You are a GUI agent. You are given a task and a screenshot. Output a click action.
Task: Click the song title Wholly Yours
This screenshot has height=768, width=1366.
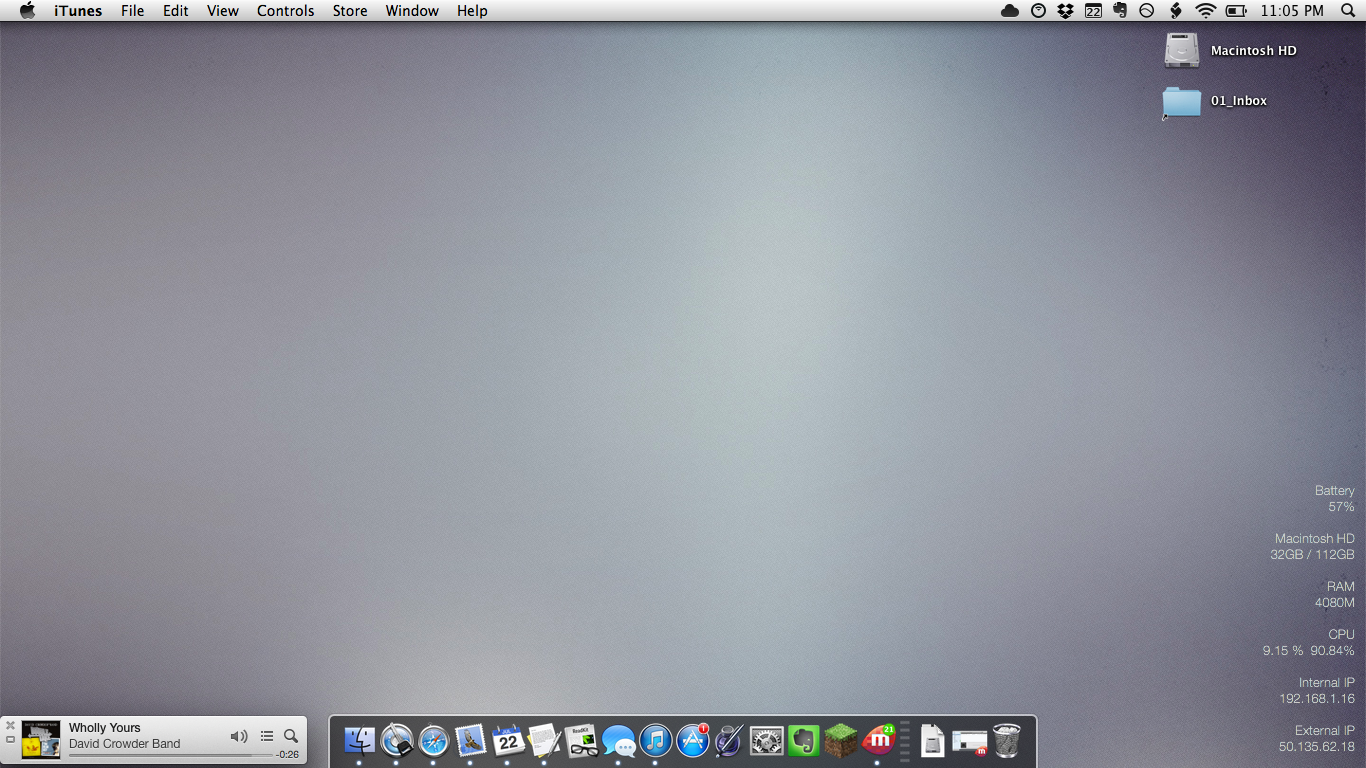pyautogui.click(x=105, y=728)
